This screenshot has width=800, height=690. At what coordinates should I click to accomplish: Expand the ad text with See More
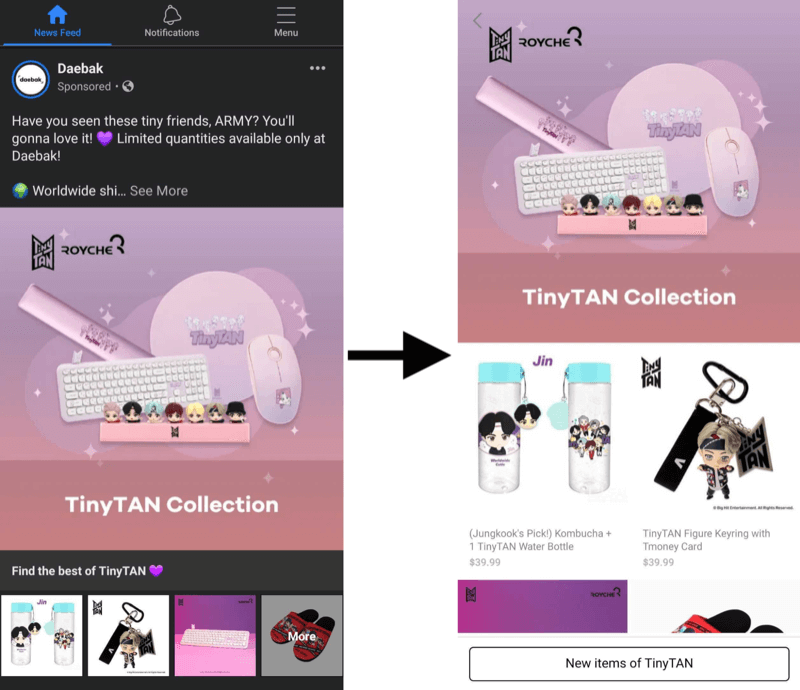point(159,191)
